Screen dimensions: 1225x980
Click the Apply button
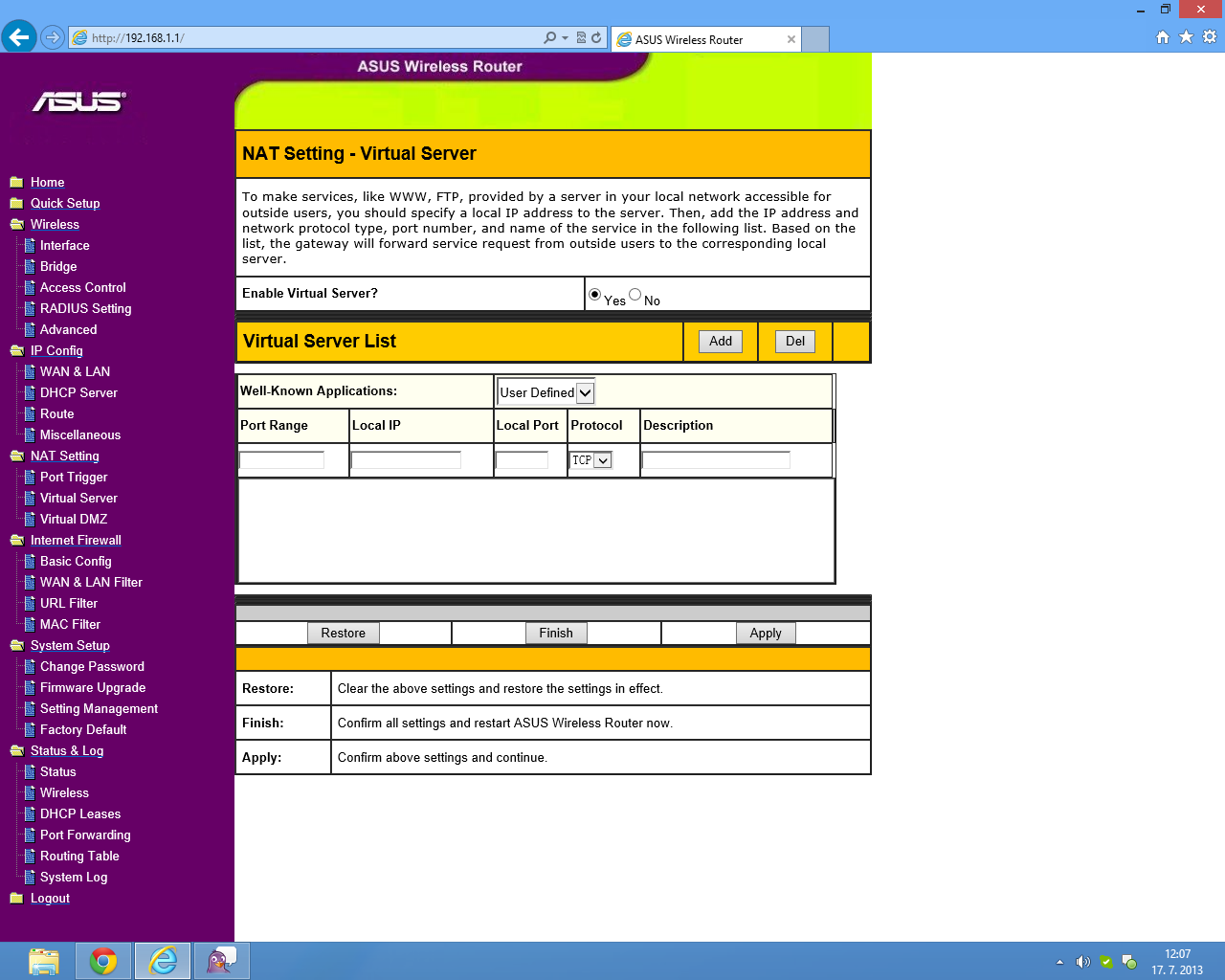766,634
